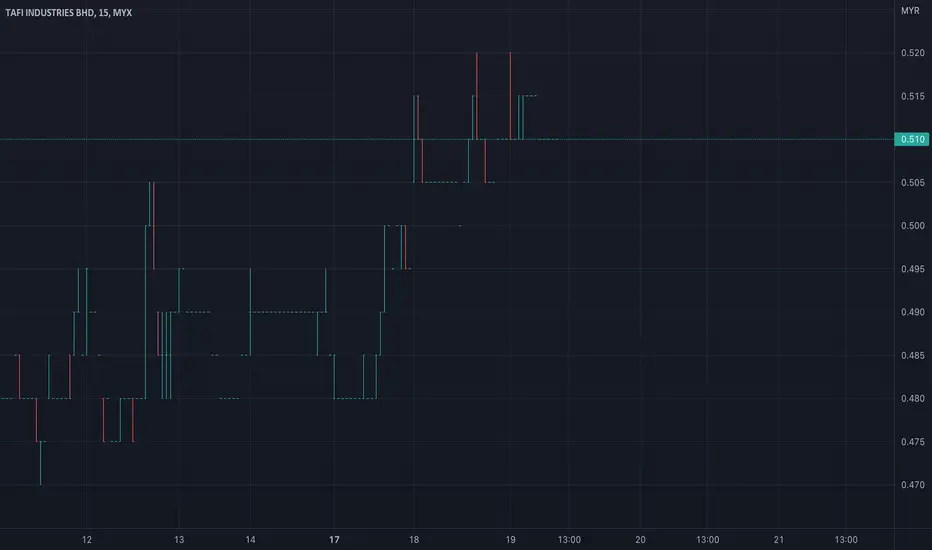The height and width of the screenshot is (550, 932).
Task: Select date 13 on the time axis
Action: click(179, 540)
